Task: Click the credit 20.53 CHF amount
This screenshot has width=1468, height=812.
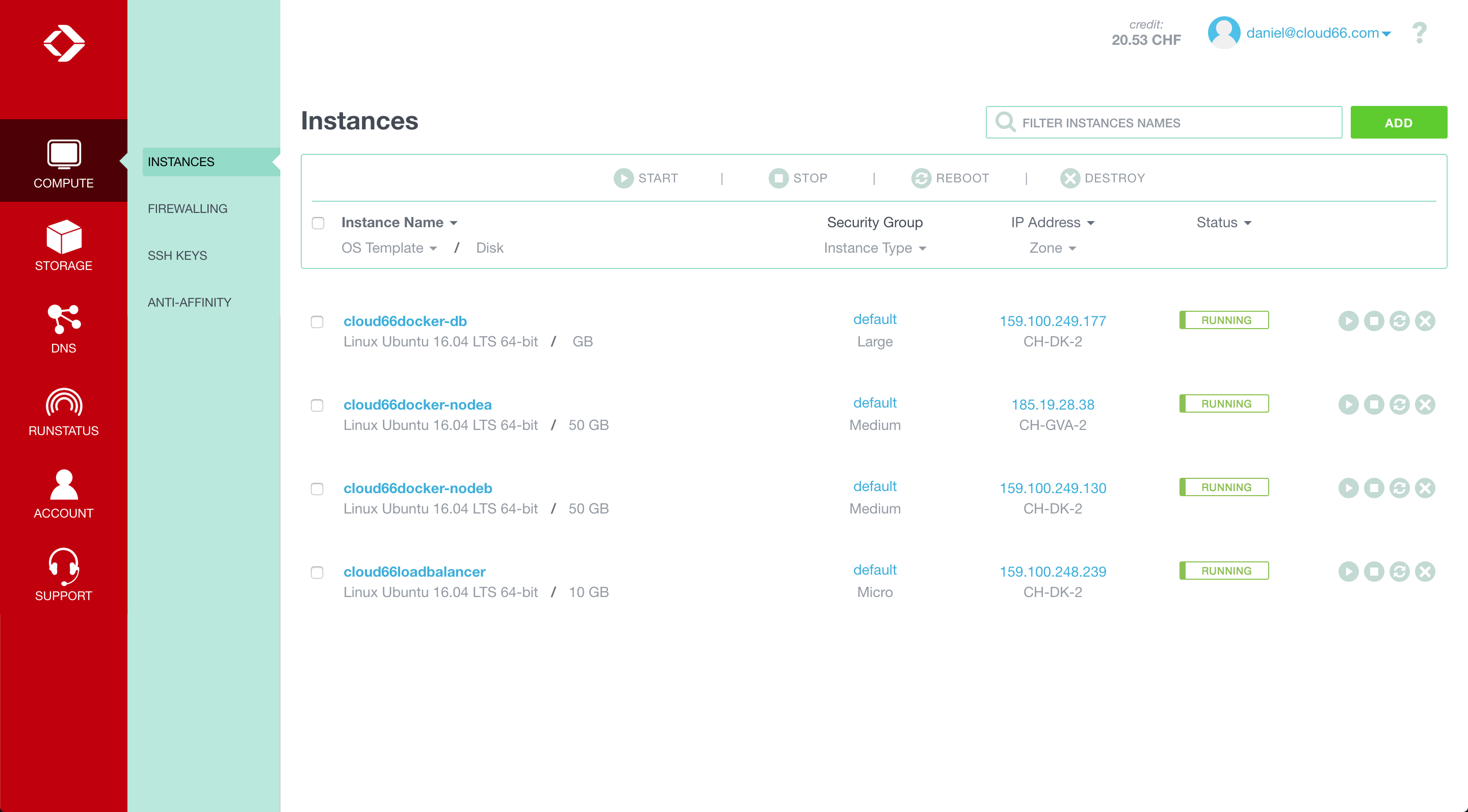Action: (1146, 40)
